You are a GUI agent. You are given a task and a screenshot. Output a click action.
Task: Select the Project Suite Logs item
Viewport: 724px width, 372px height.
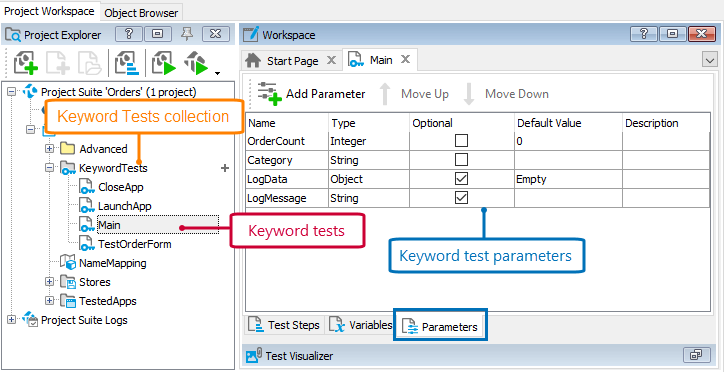(84, 320)
